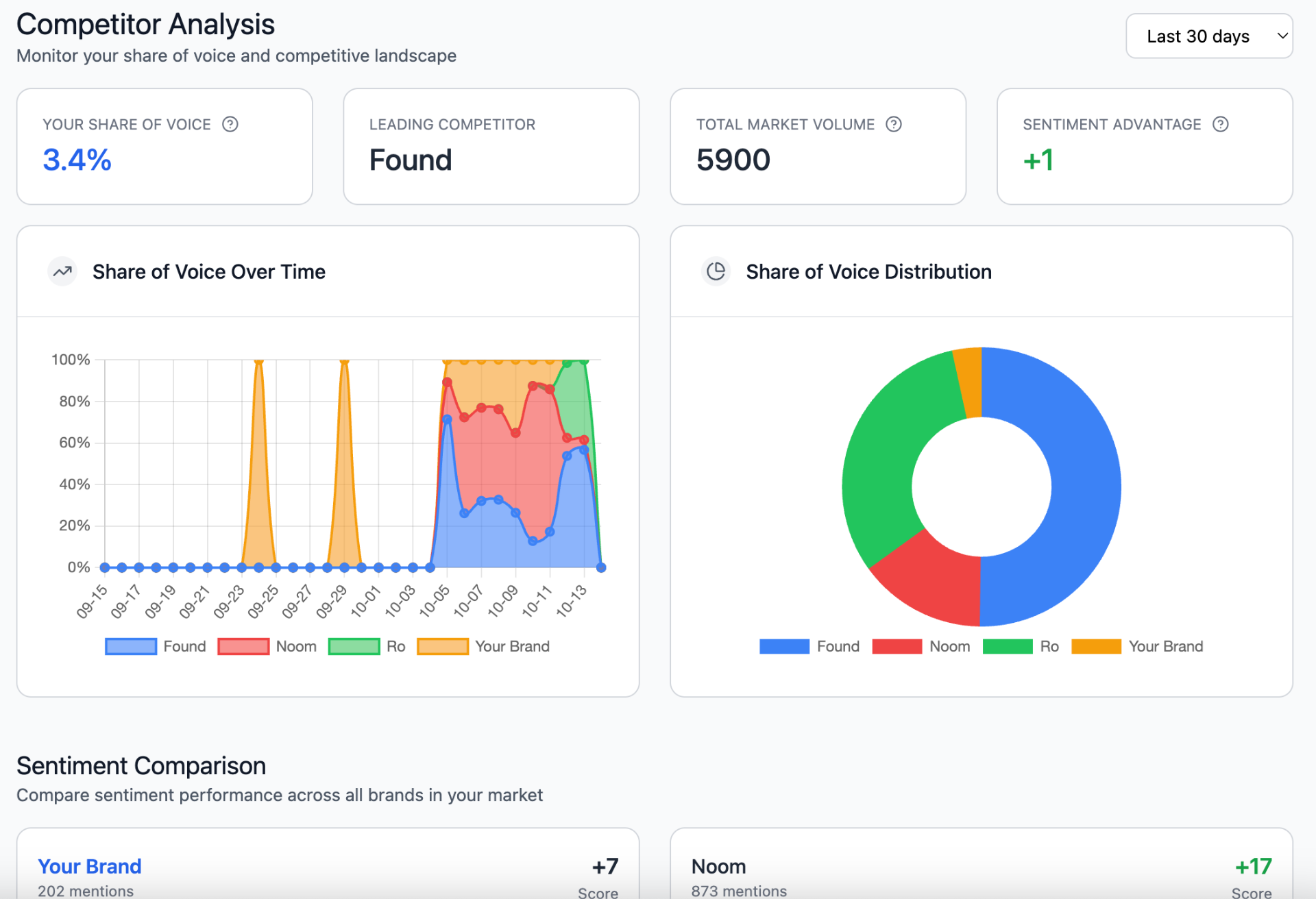Click the Leading Competitor Found card
This screenshot has height=899, width=1316.
point(491,146)
